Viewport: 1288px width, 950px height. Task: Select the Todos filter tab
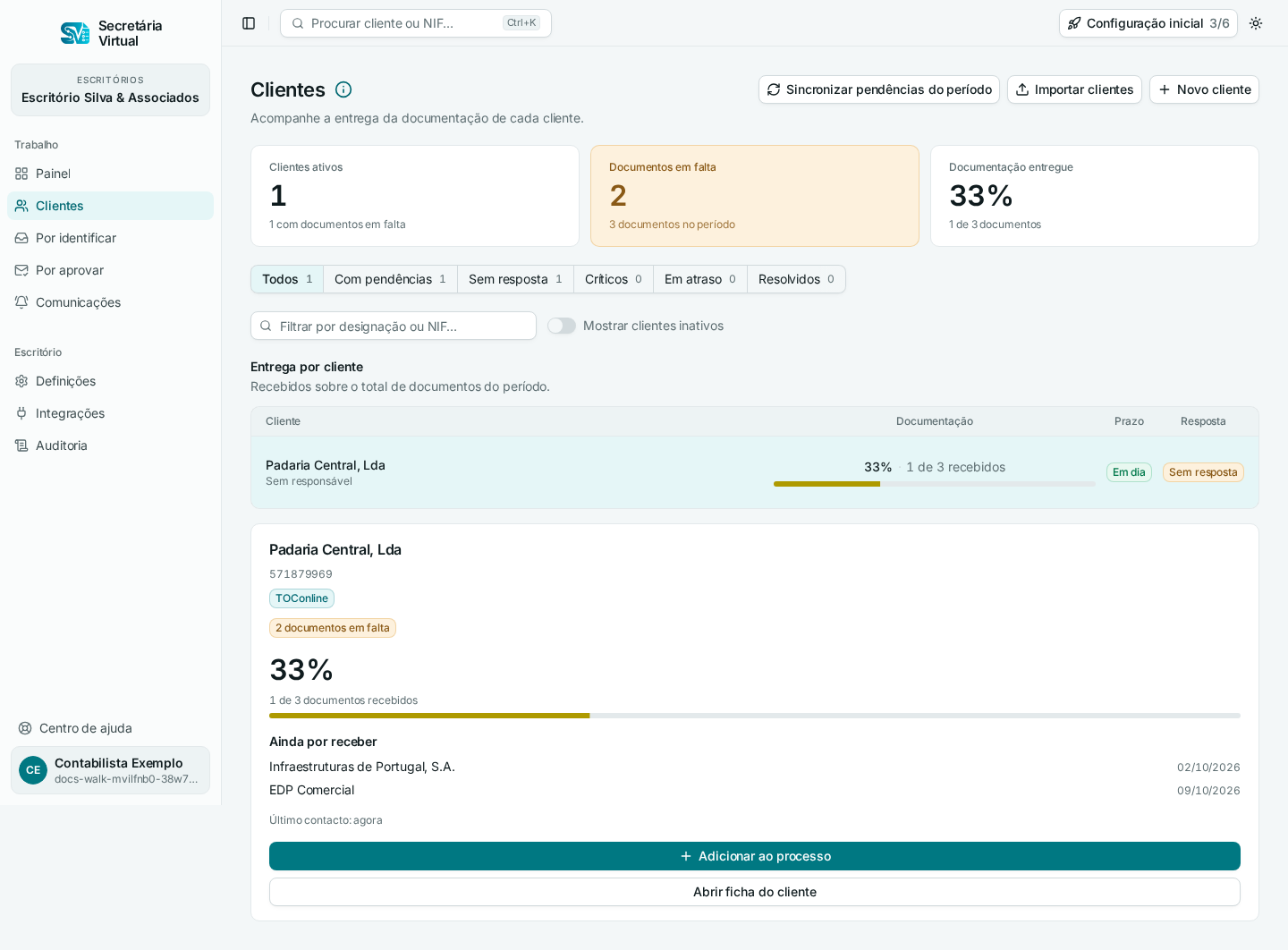point(287,279)
